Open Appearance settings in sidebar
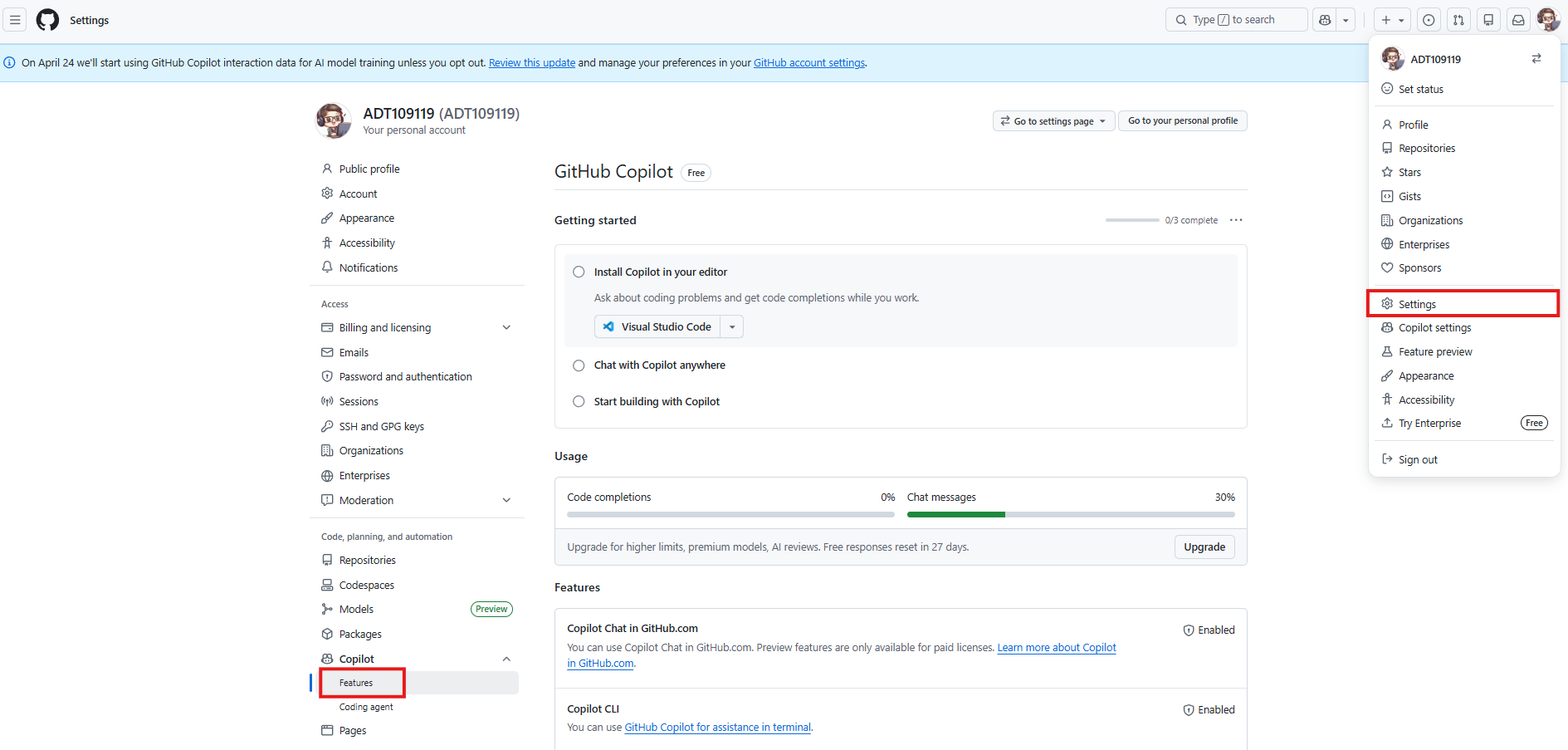The image size is (1568, 750). 417,218
